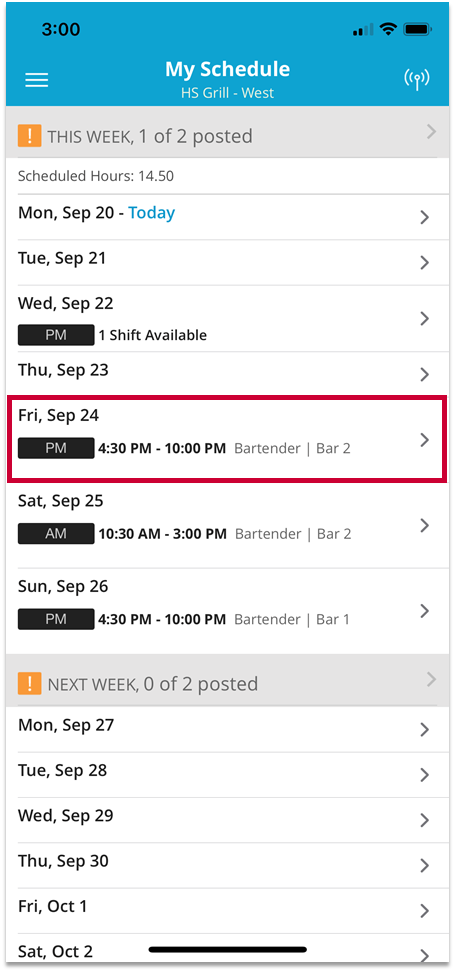Open Mon, Sep 20 row chevron
455x972 pixels.
pyautogui.click(x=425, y=217)
